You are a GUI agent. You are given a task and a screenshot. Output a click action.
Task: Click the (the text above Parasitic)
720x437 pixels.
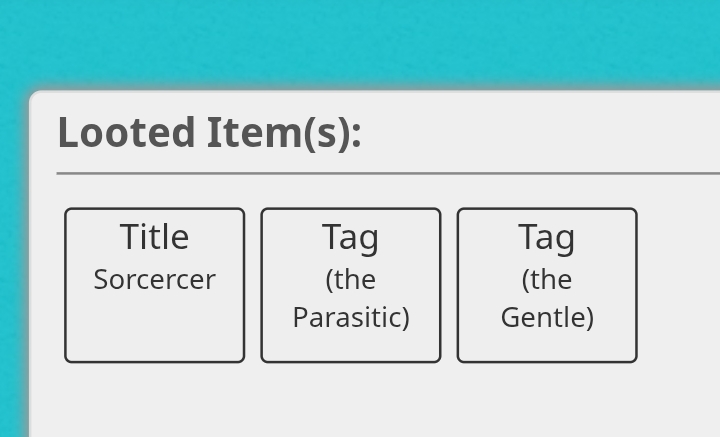[351, 280]
